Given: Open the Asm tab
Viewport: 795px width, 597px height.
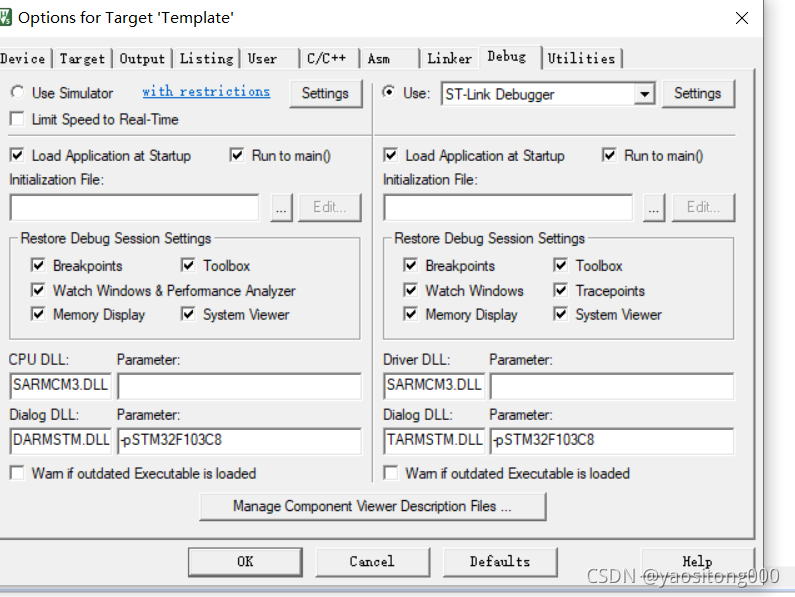Looking at the screenshot, I should pyautogui.click(x=388, y=58).
